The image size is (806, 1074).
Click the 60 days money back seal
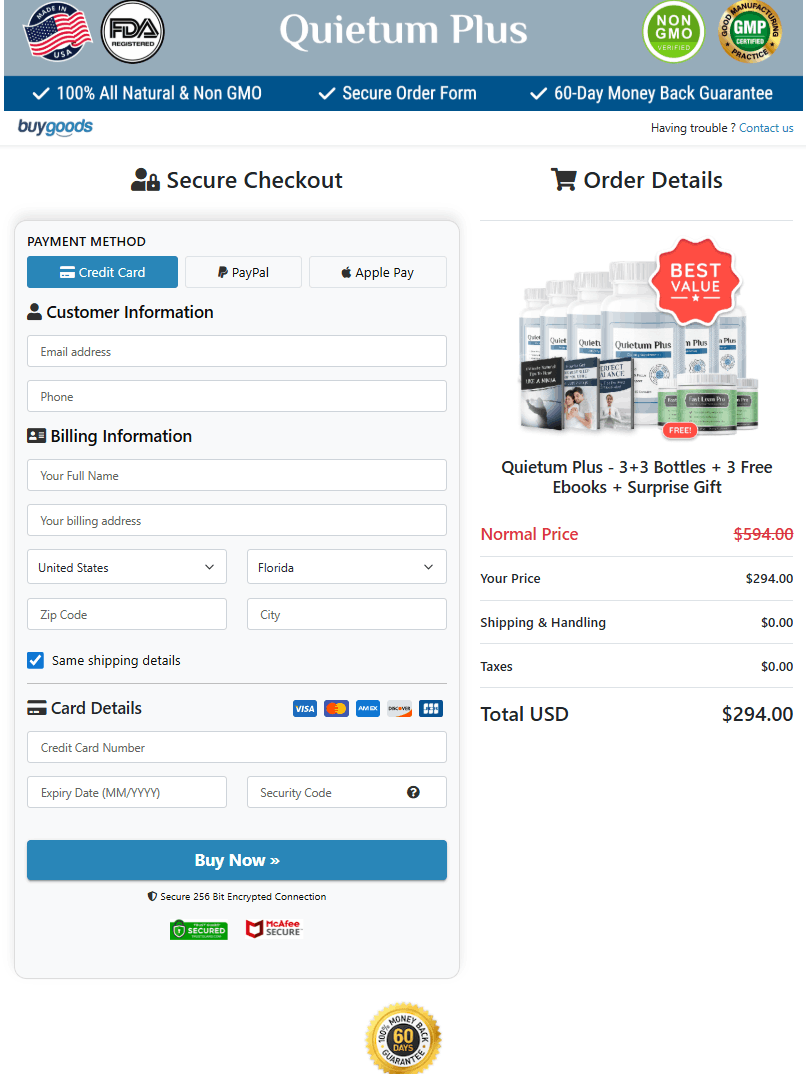coord(403,1039)
